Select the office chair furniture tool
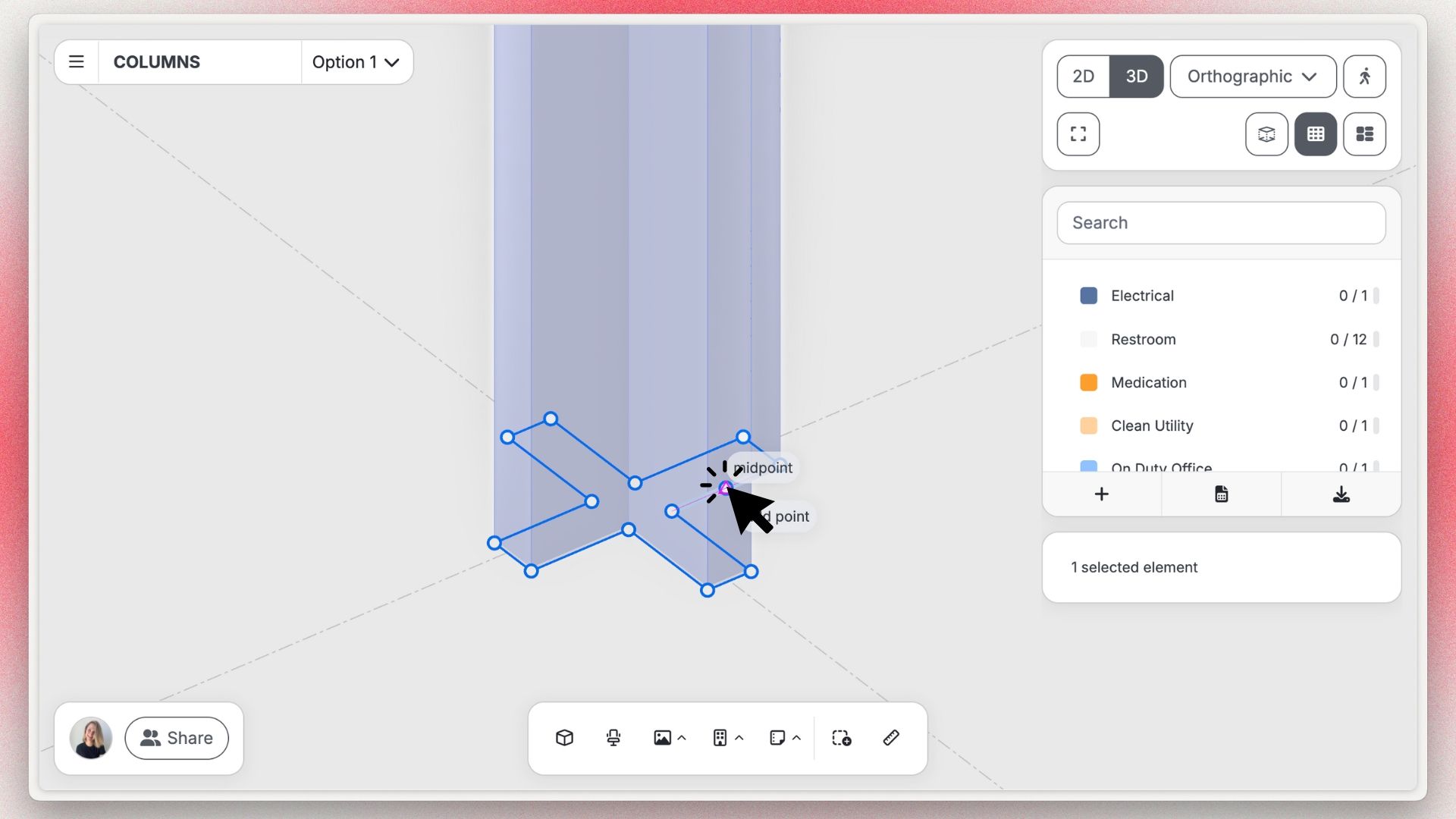 point(613,738)
